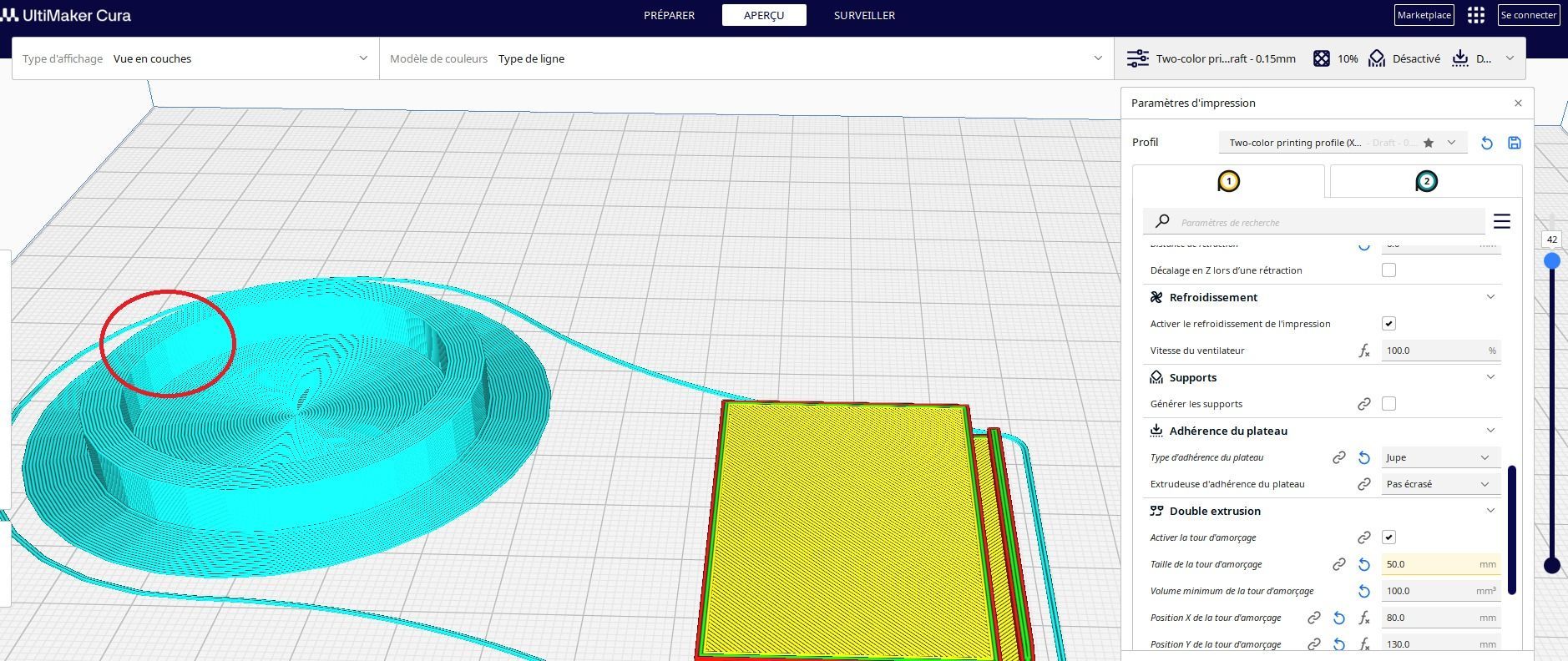
Task: Click the Se connecter button
Action: pos(1528,15)
